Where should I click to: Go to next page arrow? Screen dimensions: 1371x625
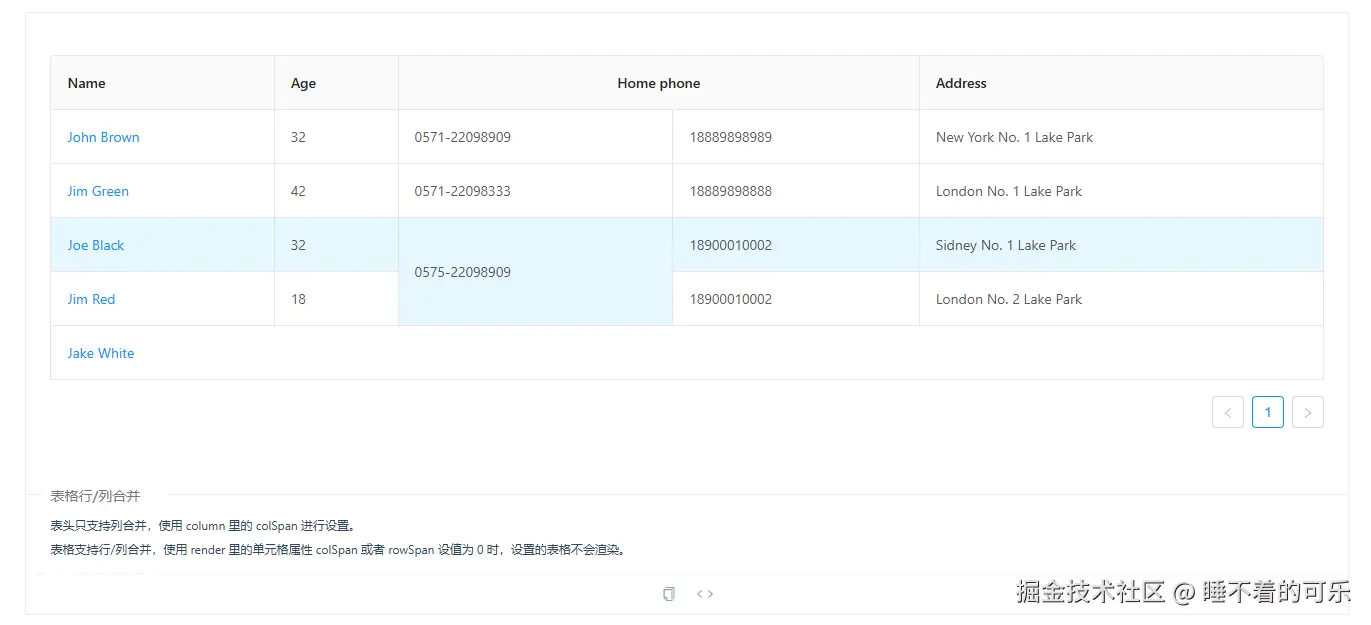pyautogui.click(x=1308, y=412)
